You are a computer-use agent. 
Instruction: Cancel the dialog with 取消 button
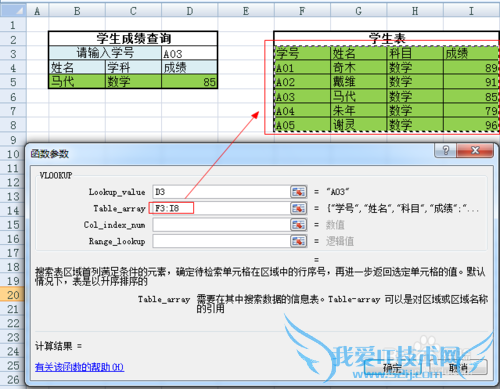pos(458,368)
